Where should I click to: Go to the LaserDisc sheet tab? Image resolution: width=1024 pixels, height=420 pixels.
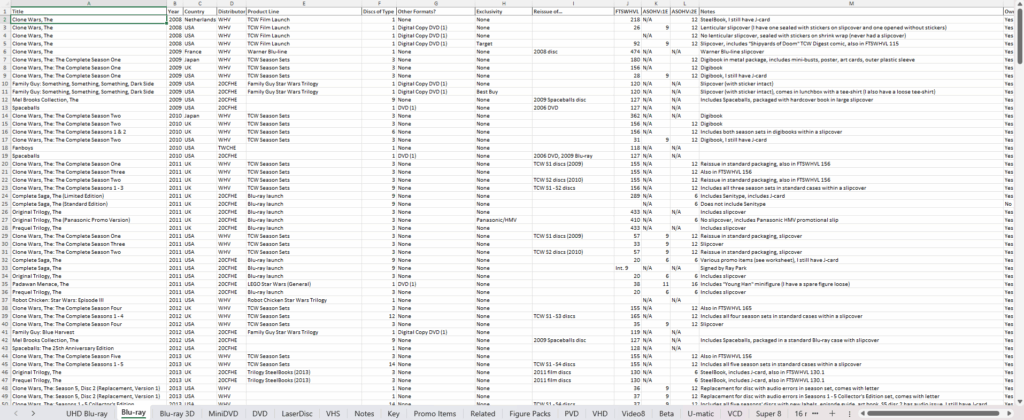pyautogui.click(x=295, y=411)
